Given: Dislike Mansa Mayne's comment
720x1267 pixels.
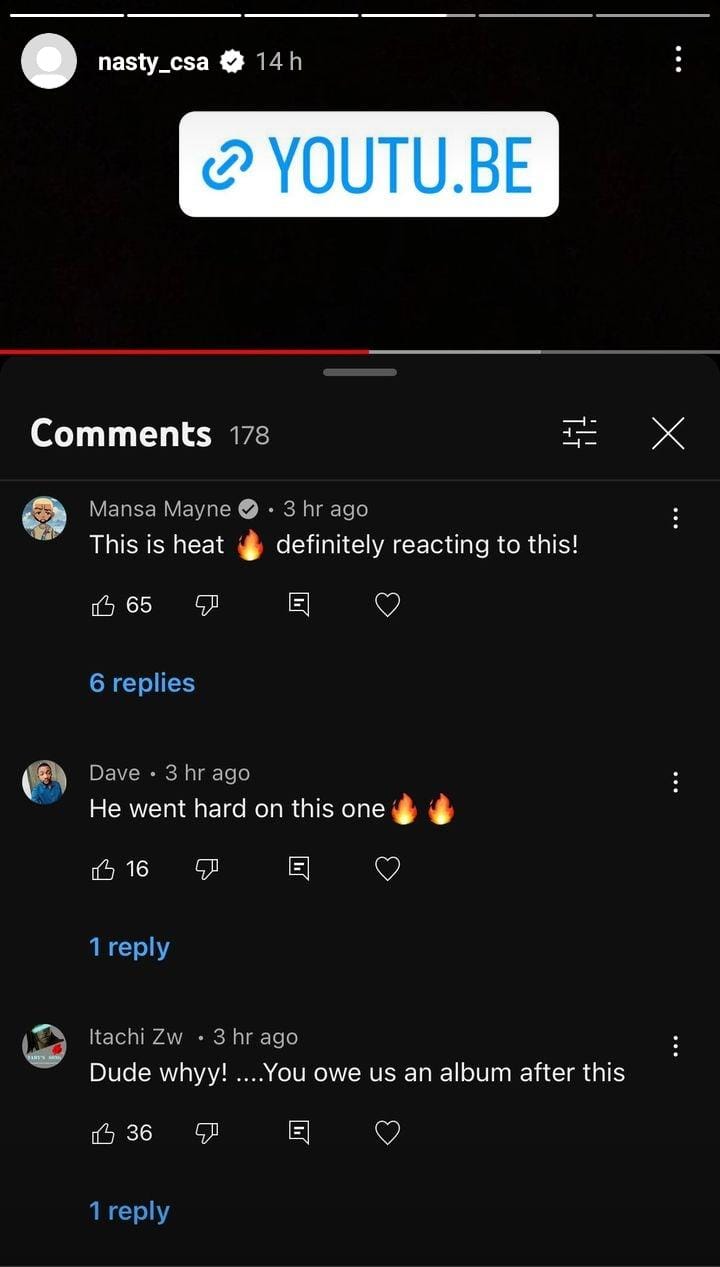Looking at the screenshot, I should [207, 605].
